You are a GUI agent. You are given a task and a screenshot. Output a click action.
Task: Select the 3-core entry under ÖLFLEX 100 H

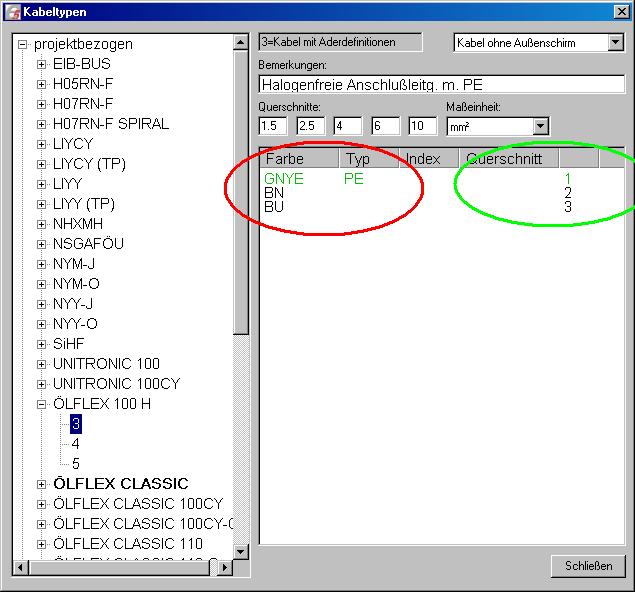(76, 424)
